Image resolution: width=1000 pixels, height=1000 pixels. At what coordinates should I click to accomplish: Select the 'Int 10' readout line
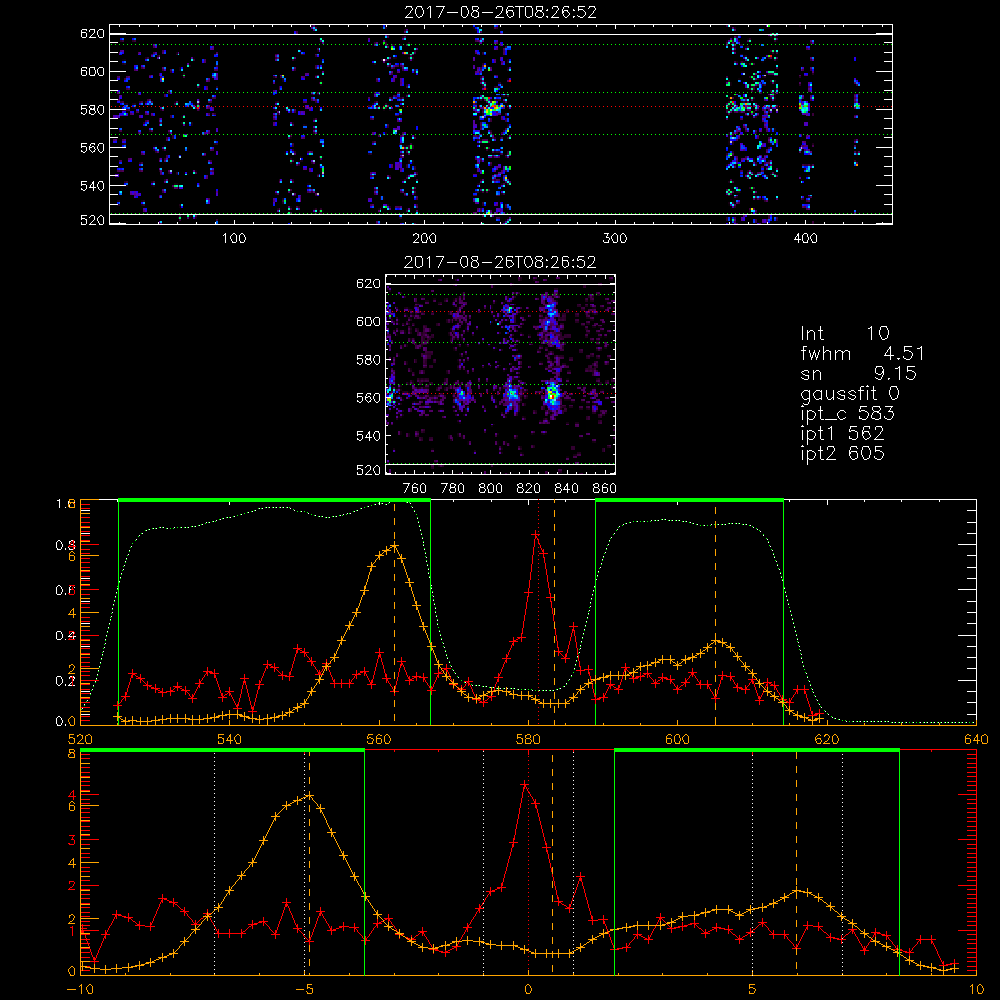[845, 333]
